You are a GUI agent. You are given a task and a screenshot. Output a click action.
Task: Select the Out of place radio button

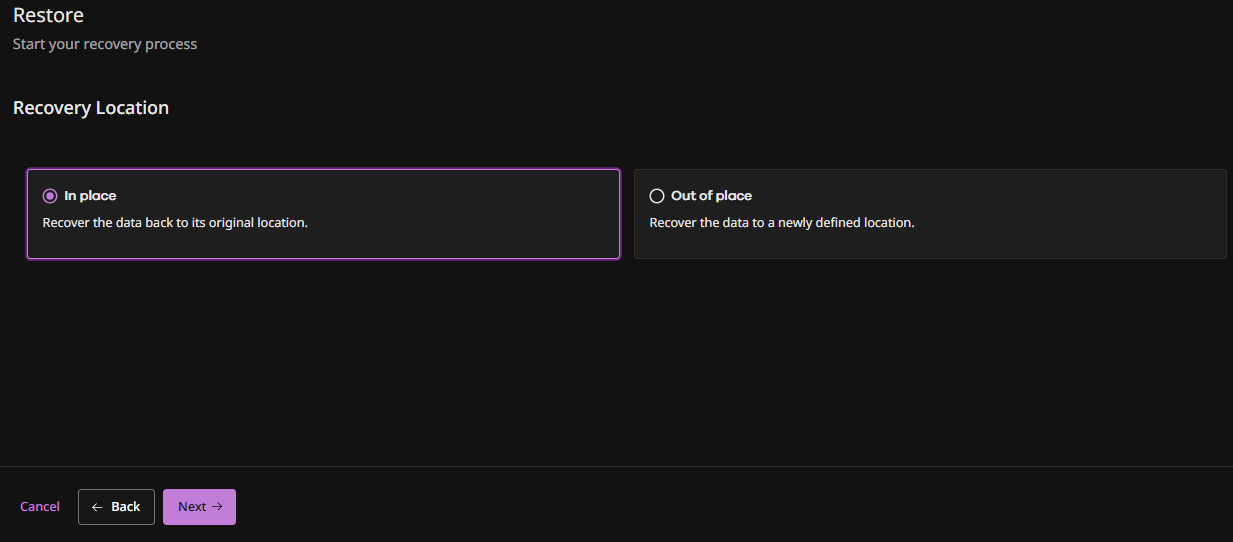(657, 196)
